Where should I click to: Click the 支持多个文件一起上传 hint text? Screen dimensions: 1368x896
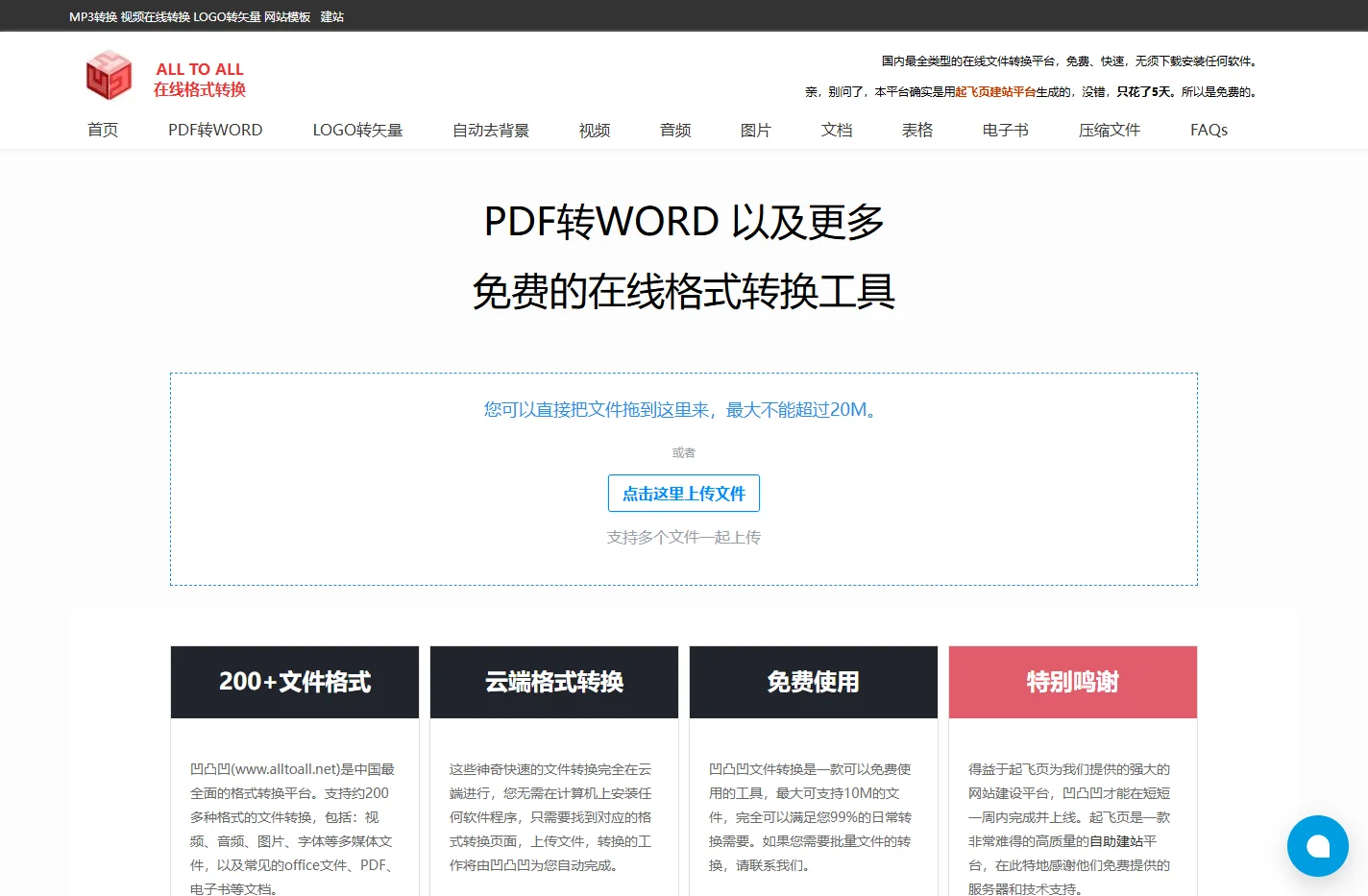point(684,537)
